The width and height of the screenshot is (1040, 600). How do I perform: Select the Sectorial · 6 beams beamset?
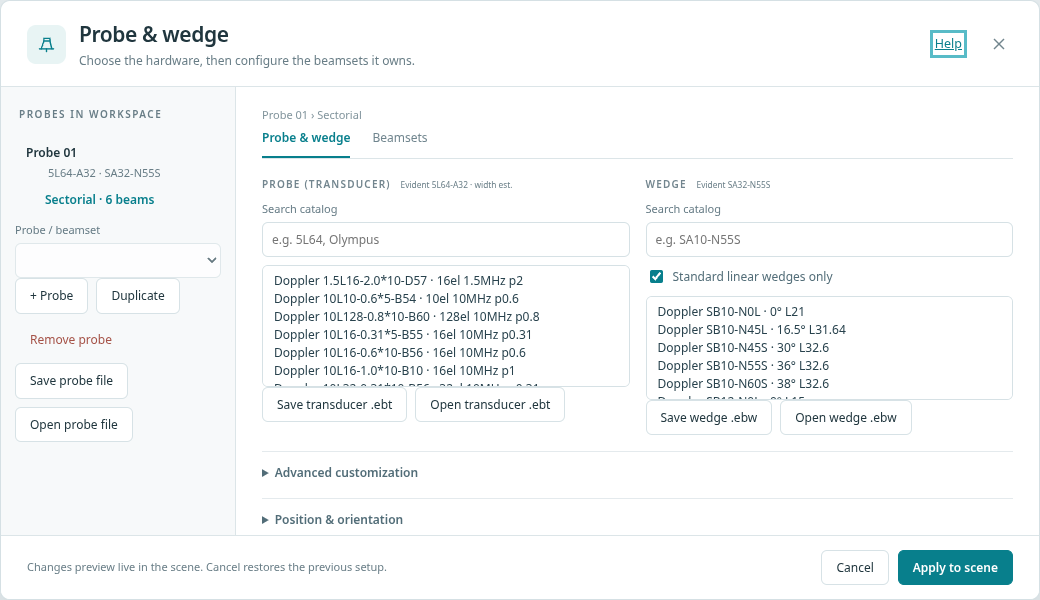point(99,200)
